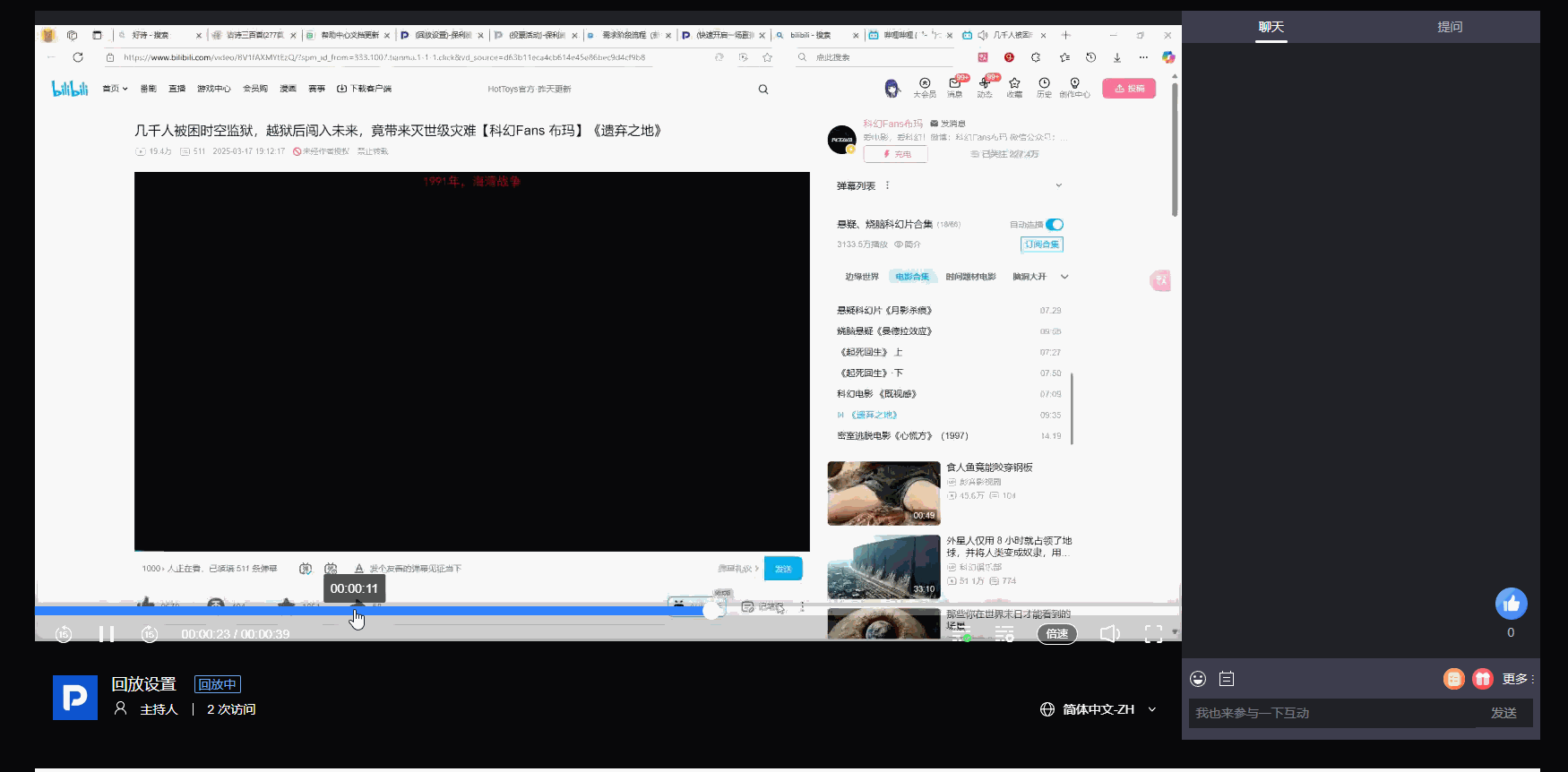This screenshot has width=1568, height=772.
Task: Expand more collection tabs chevron
Action: (1064, 277)
